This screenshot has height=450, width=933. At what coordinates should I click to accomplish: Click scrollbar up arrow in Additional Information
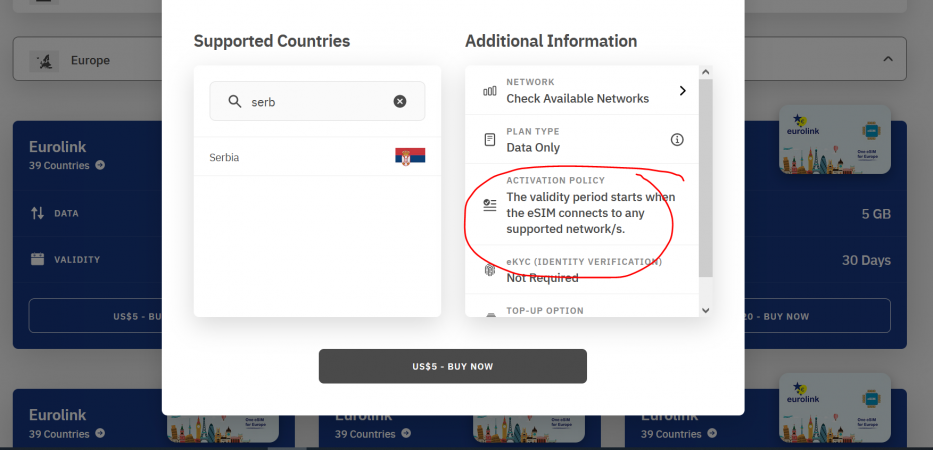[x=706, y=72]
